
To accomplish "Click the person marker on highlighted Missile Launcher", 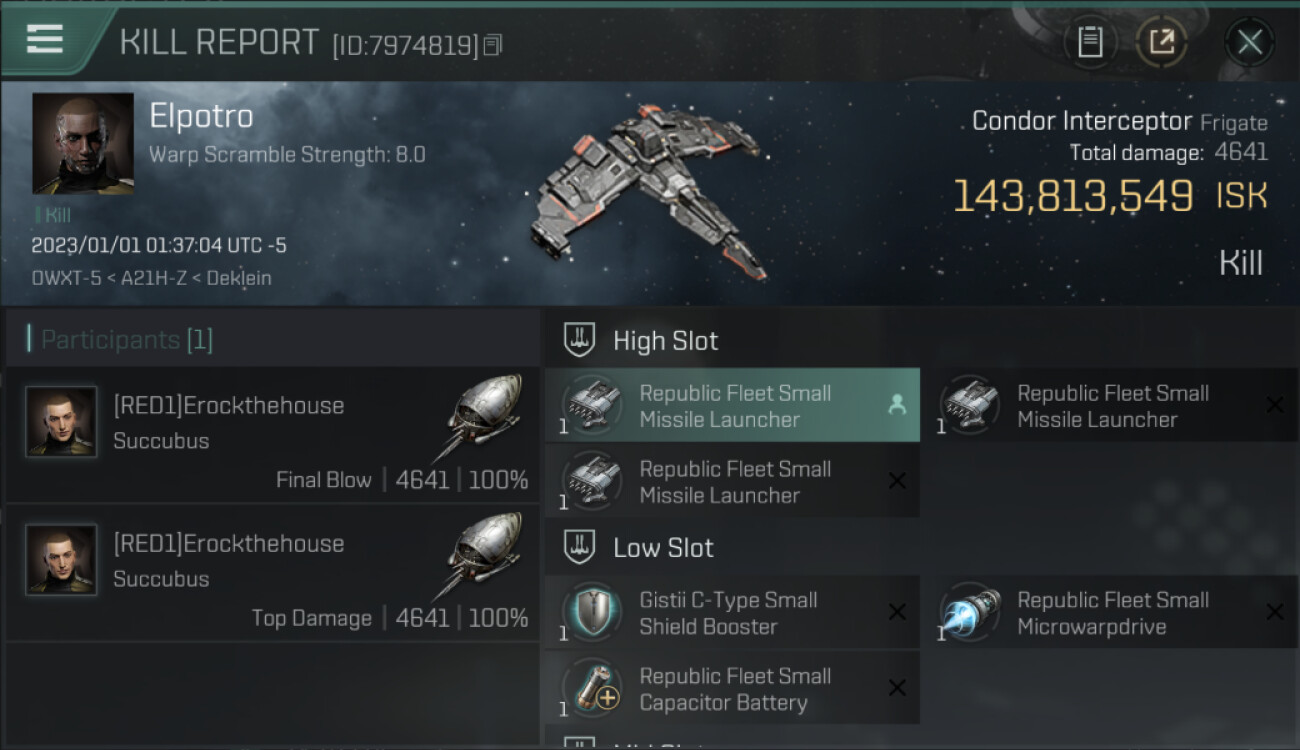I will click(x=897, y=405).
